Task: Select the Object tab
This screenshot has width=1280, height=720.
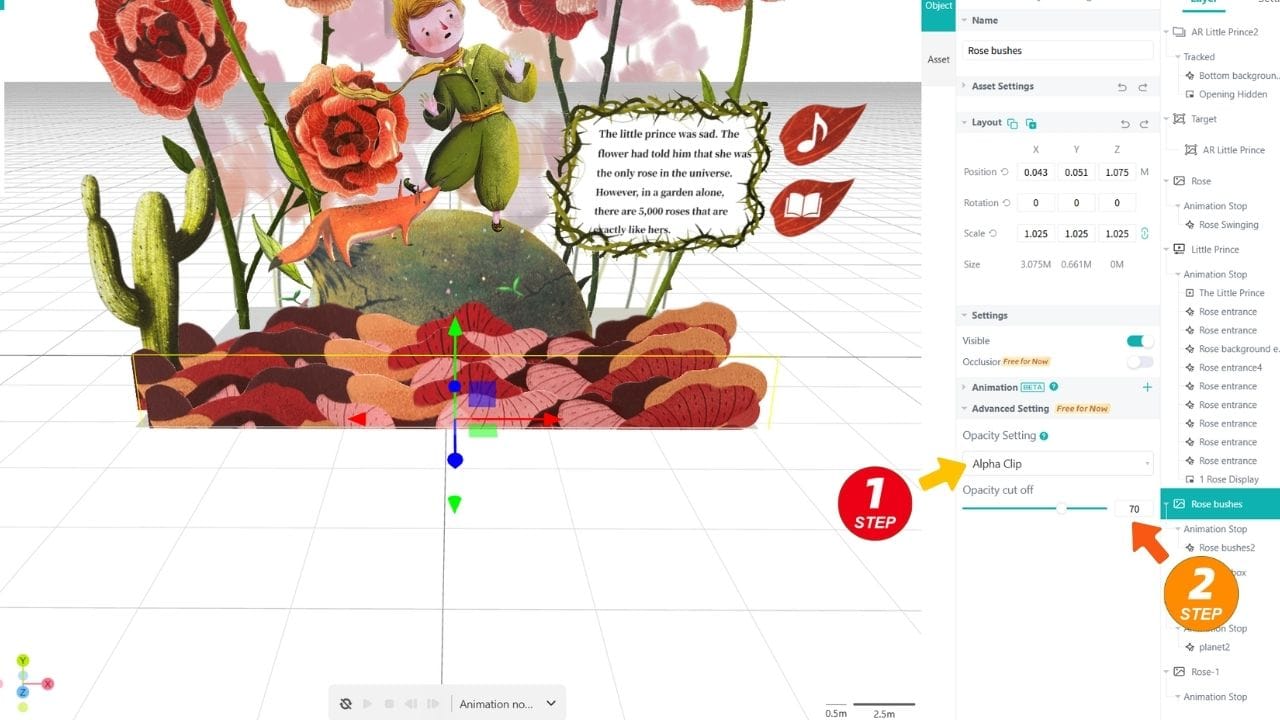Action: (x=938, y=8)
